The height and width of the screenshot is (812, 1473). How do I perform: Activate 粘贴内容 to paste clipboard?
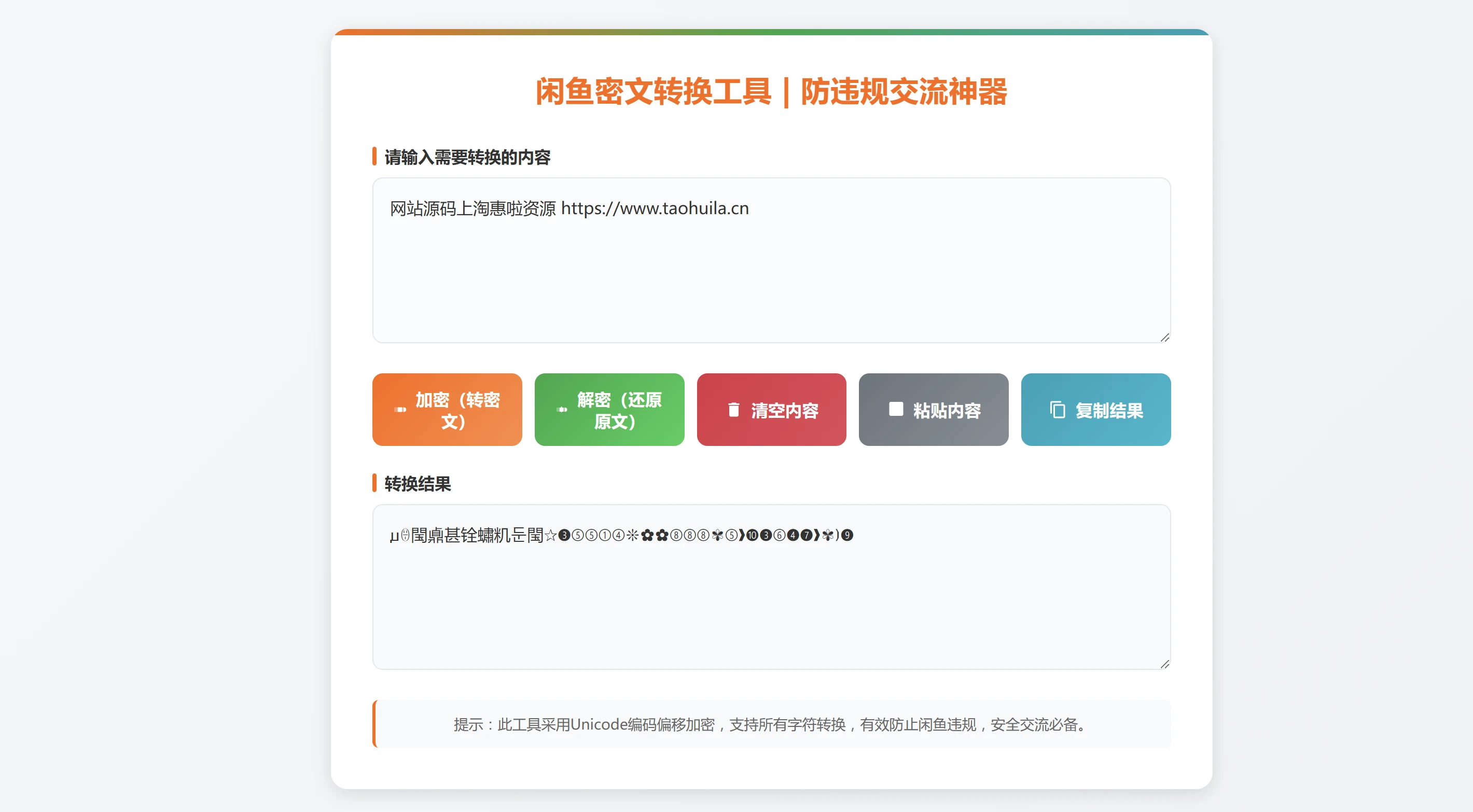point(933,410)
